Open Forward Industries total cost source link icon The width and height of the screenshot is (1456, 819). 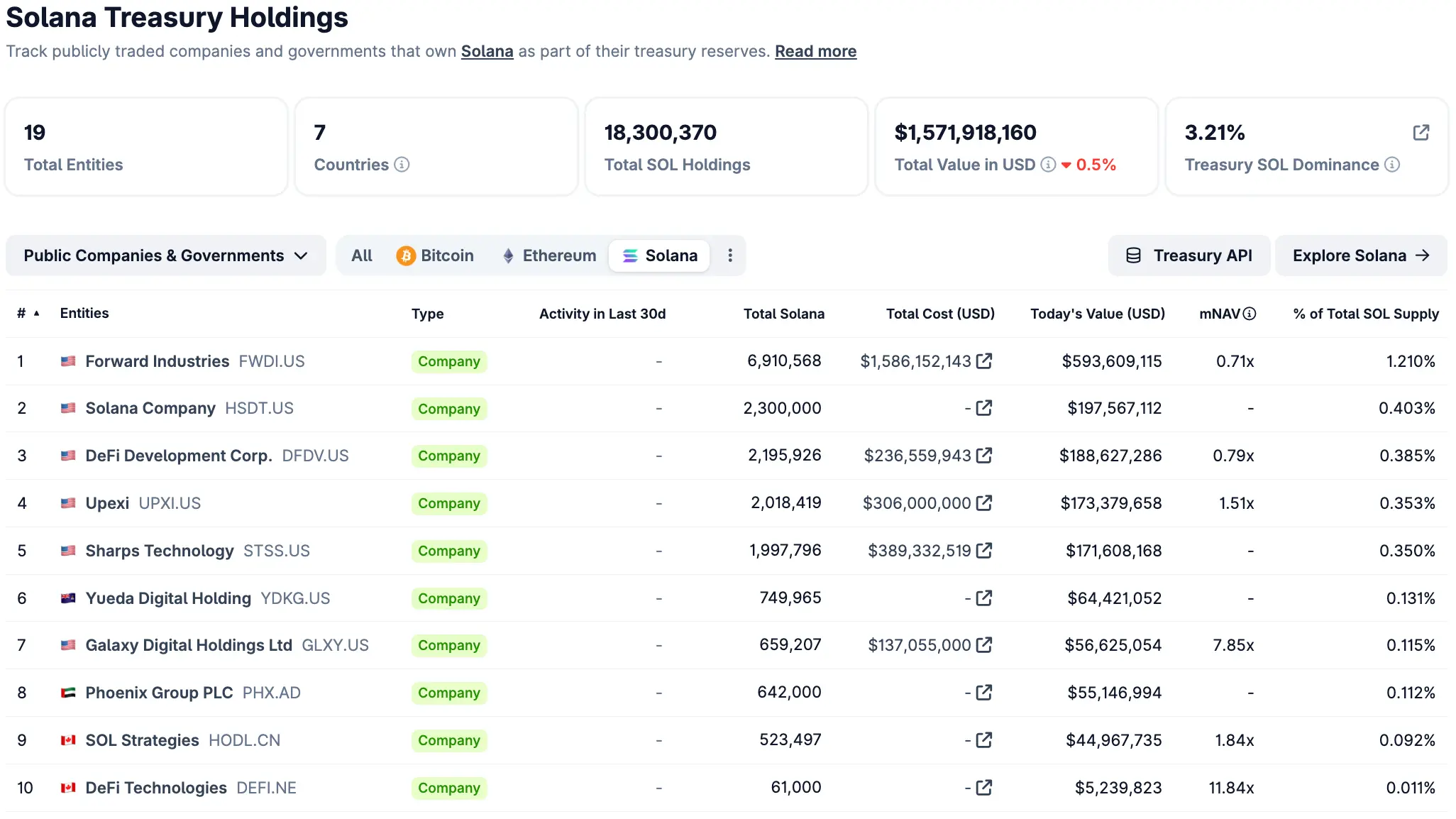point(984,361)
